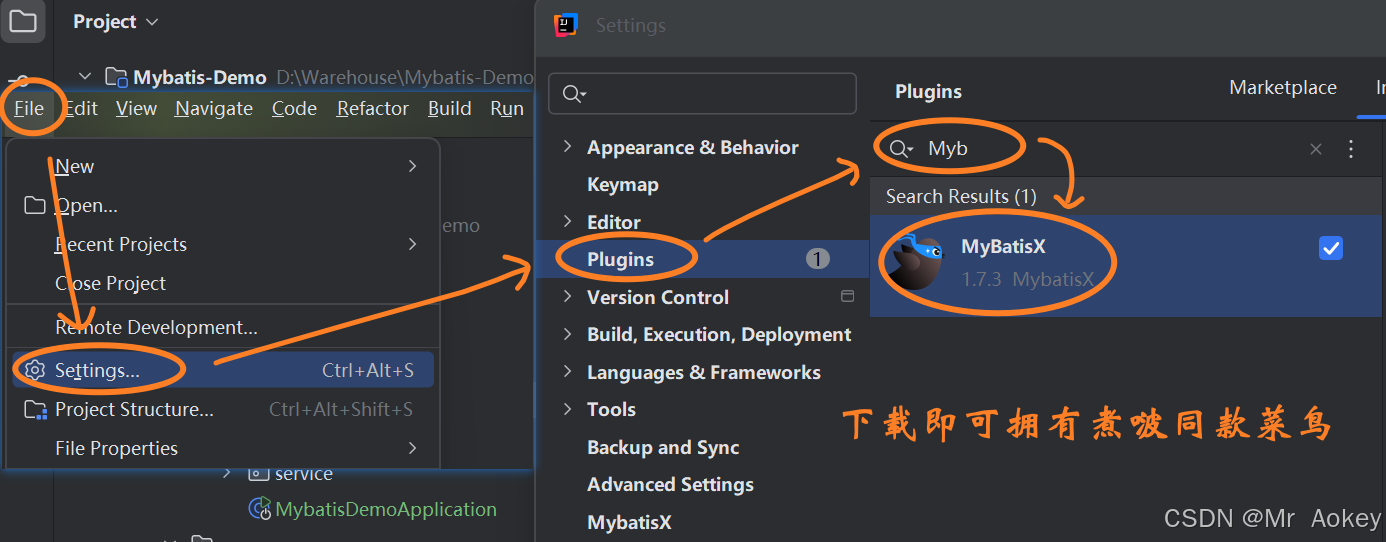Select Keymap in Settings list
This screenshot has height=542, width=1386.
tap(622, 184)
